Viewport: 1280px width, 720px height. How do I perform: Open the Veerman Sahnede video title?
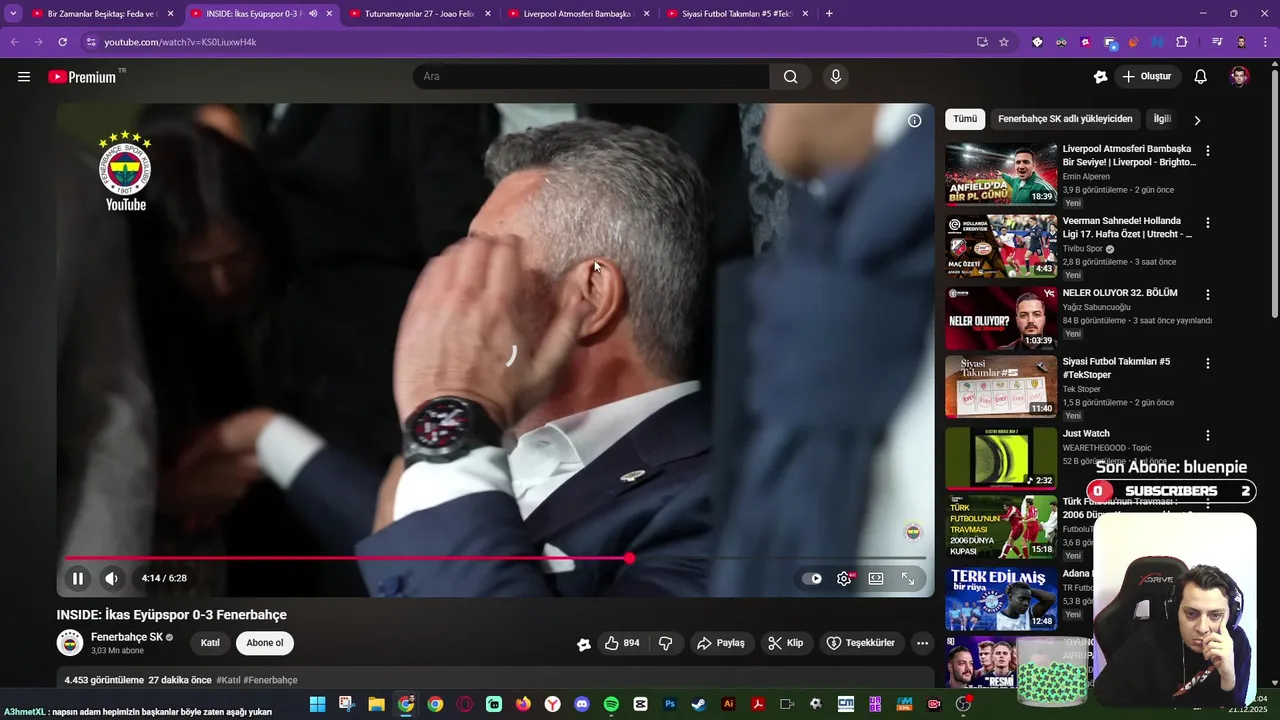click(1127, 228)
